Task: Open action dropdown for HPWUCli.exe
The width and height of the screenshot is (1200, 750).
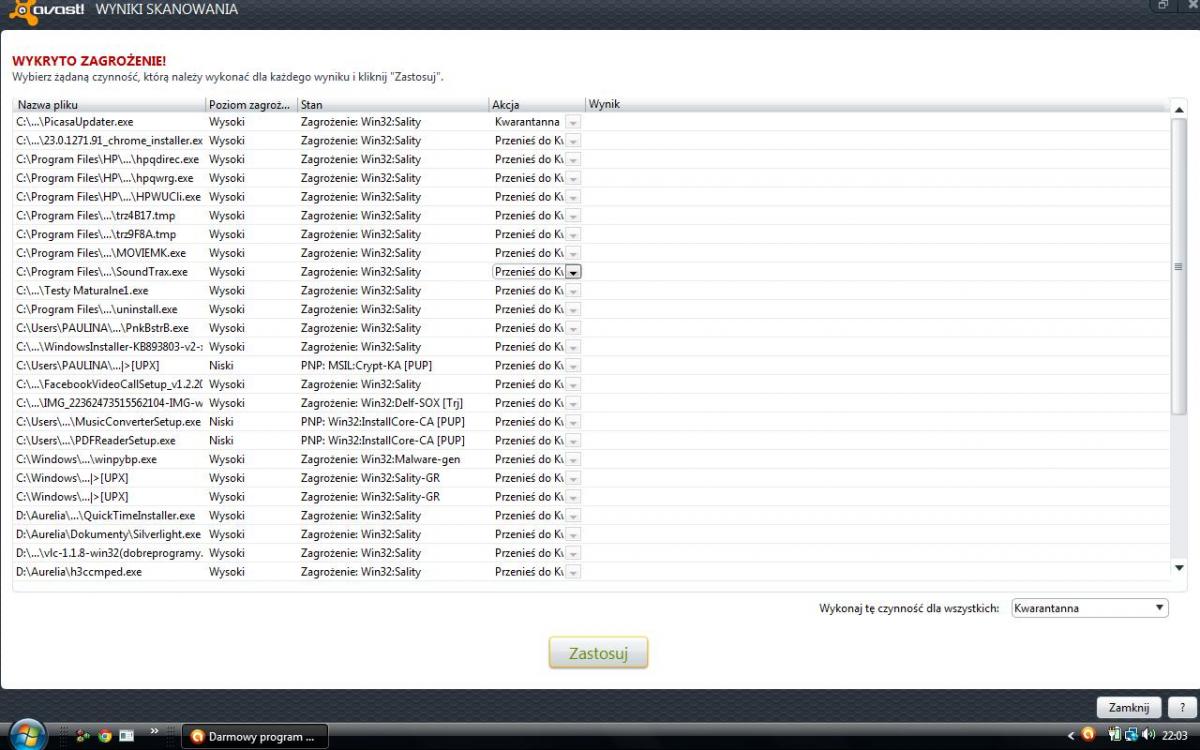Action: point(573,197)
